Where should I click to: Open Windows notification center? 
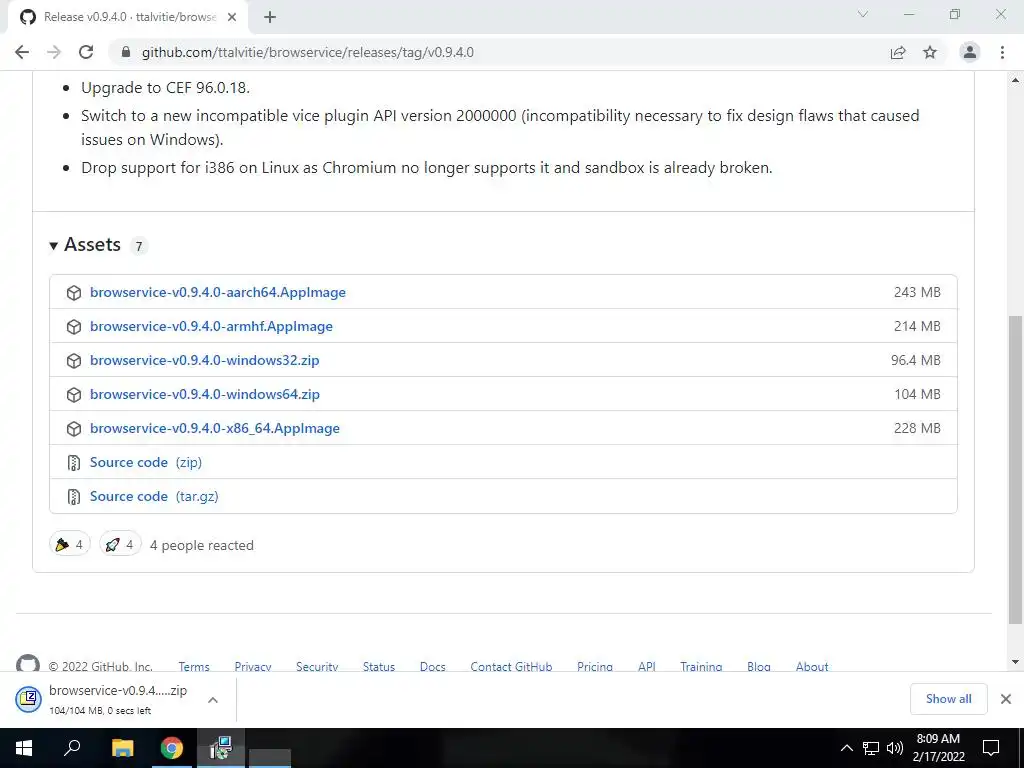991,748
